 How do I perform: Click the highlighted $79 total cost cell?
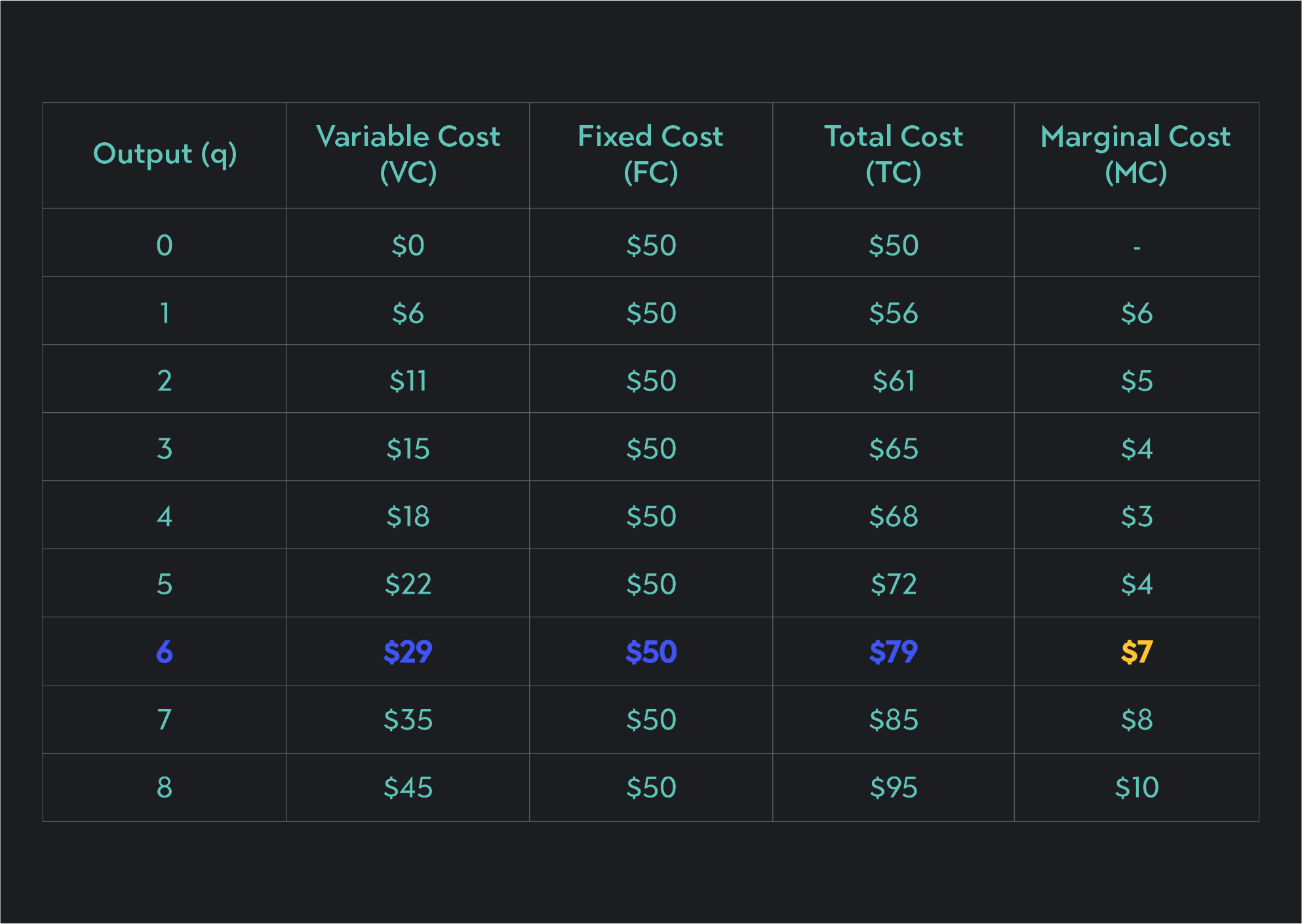pos(894,652)
